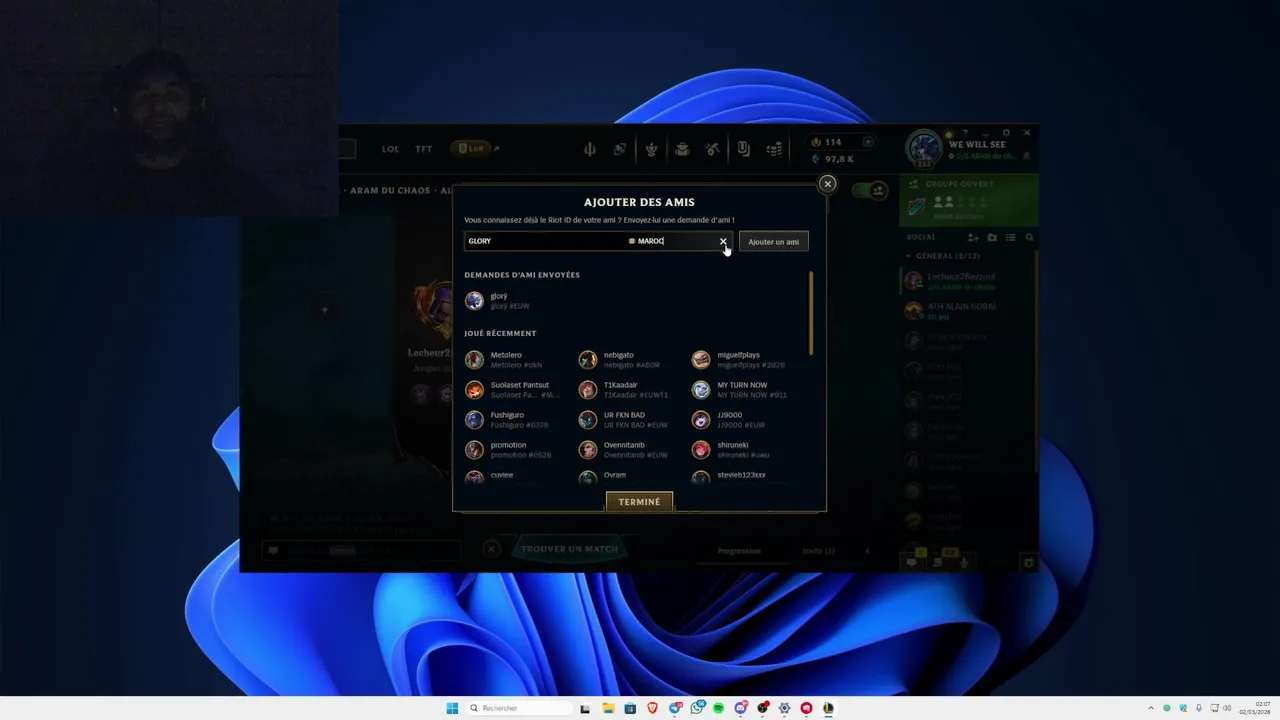
Task: Select recent player shiruneki avatar
Action: coord(701,450)
